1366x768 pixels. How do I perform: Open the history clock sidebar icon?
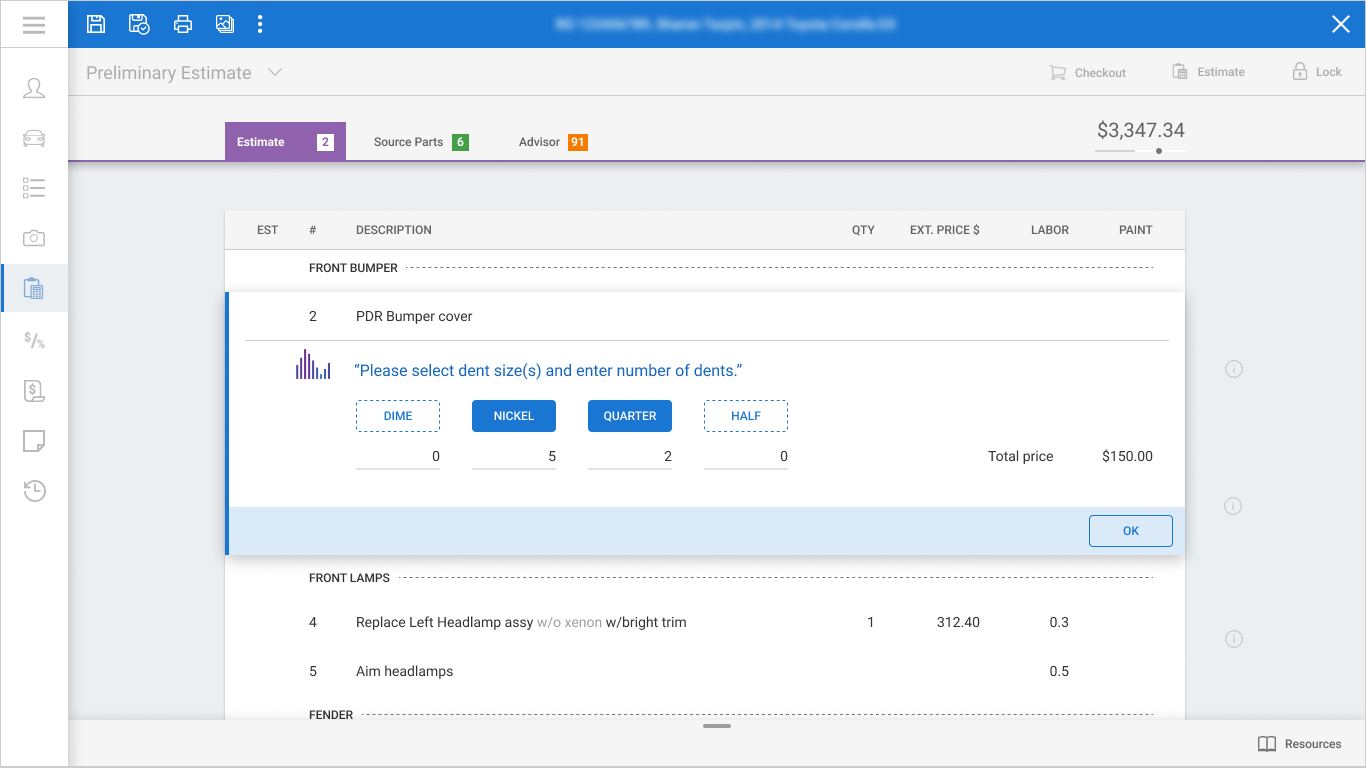34,491
